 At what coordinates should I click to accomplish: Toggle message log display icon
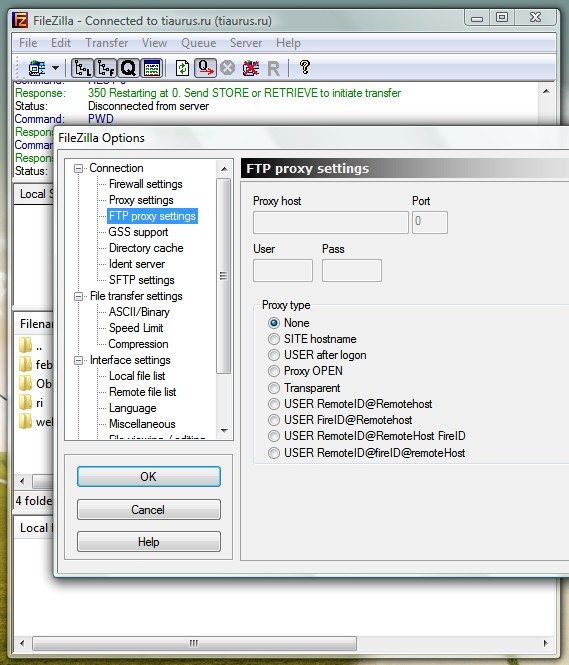pyautogui.click(x=152, y=68)
